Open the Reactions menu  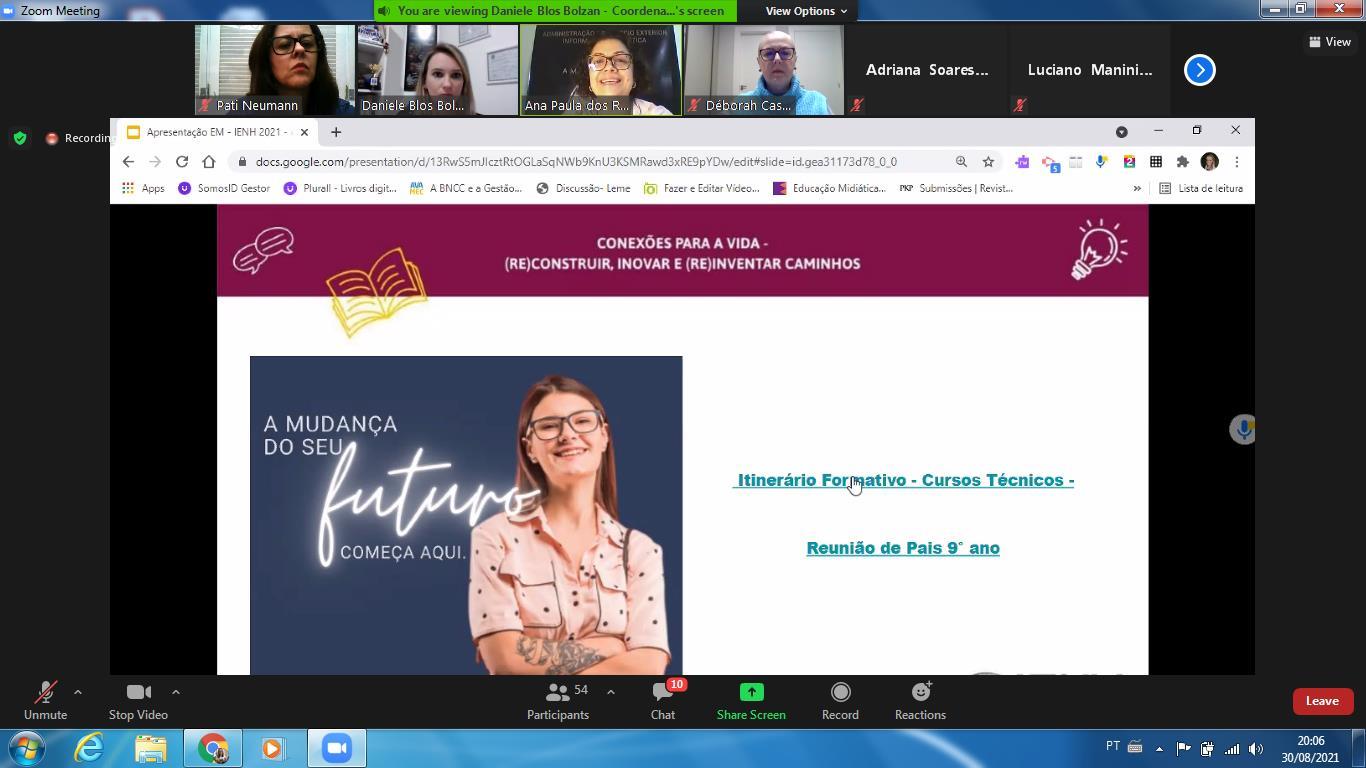920,700
